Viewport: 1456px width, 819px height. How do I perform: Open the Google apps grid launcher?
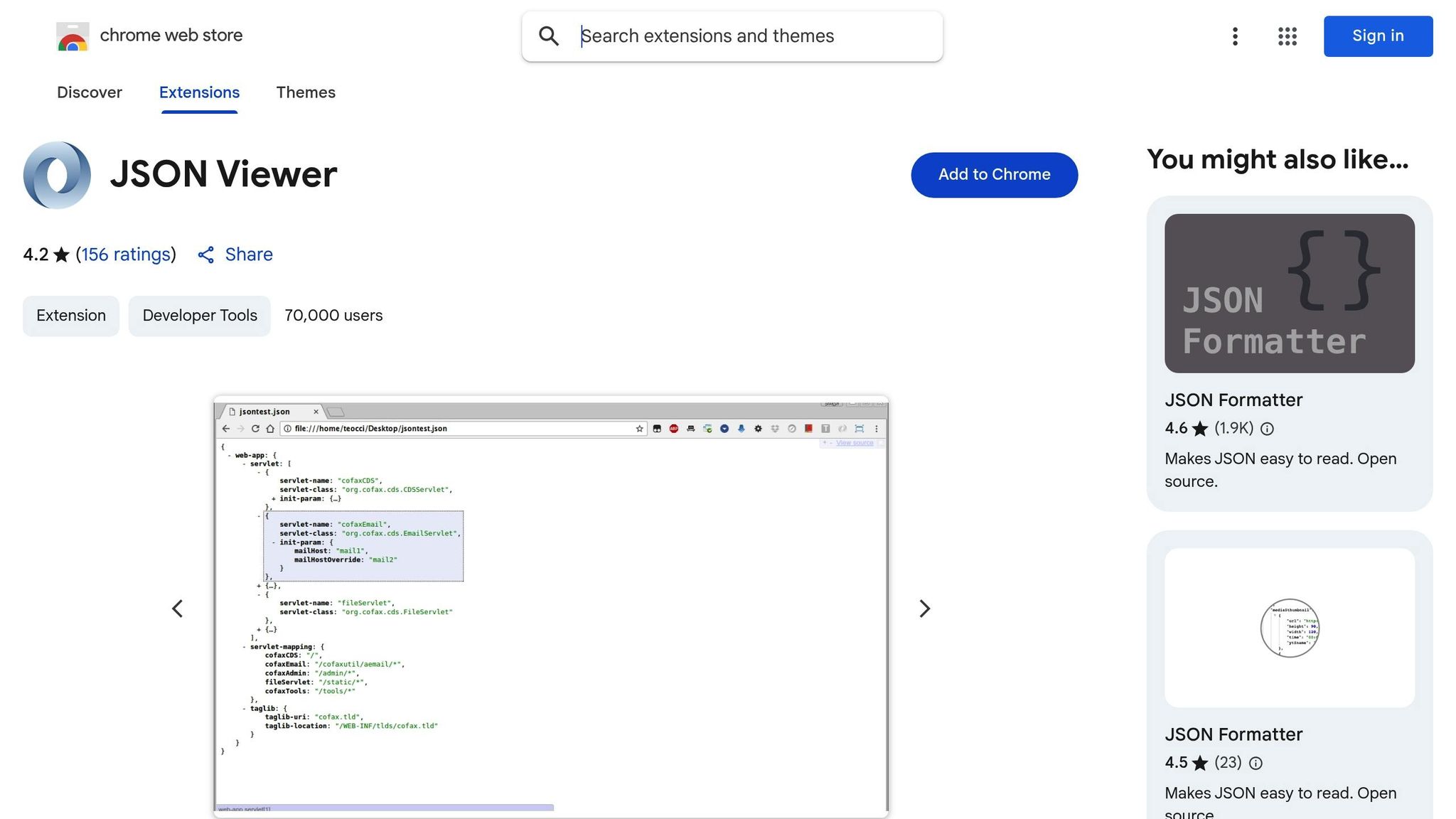(1287, 36)
